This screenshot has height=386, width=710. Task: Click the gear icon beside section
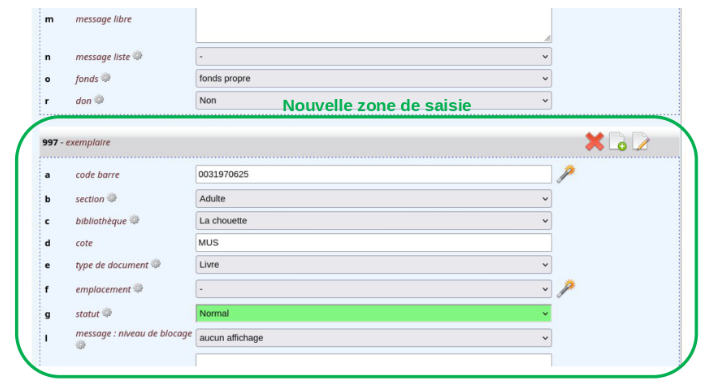tap(112, 198)
